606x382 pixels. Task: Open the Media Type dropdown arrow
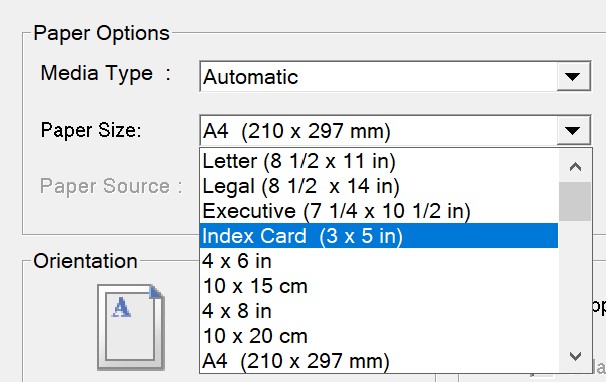tap(573, 76)
